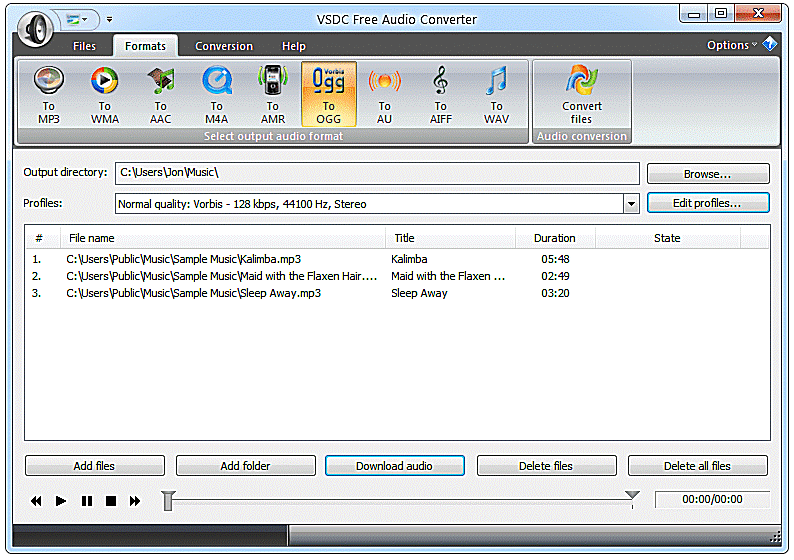
Task: Click the Download audio button
Action: (394, 466)
